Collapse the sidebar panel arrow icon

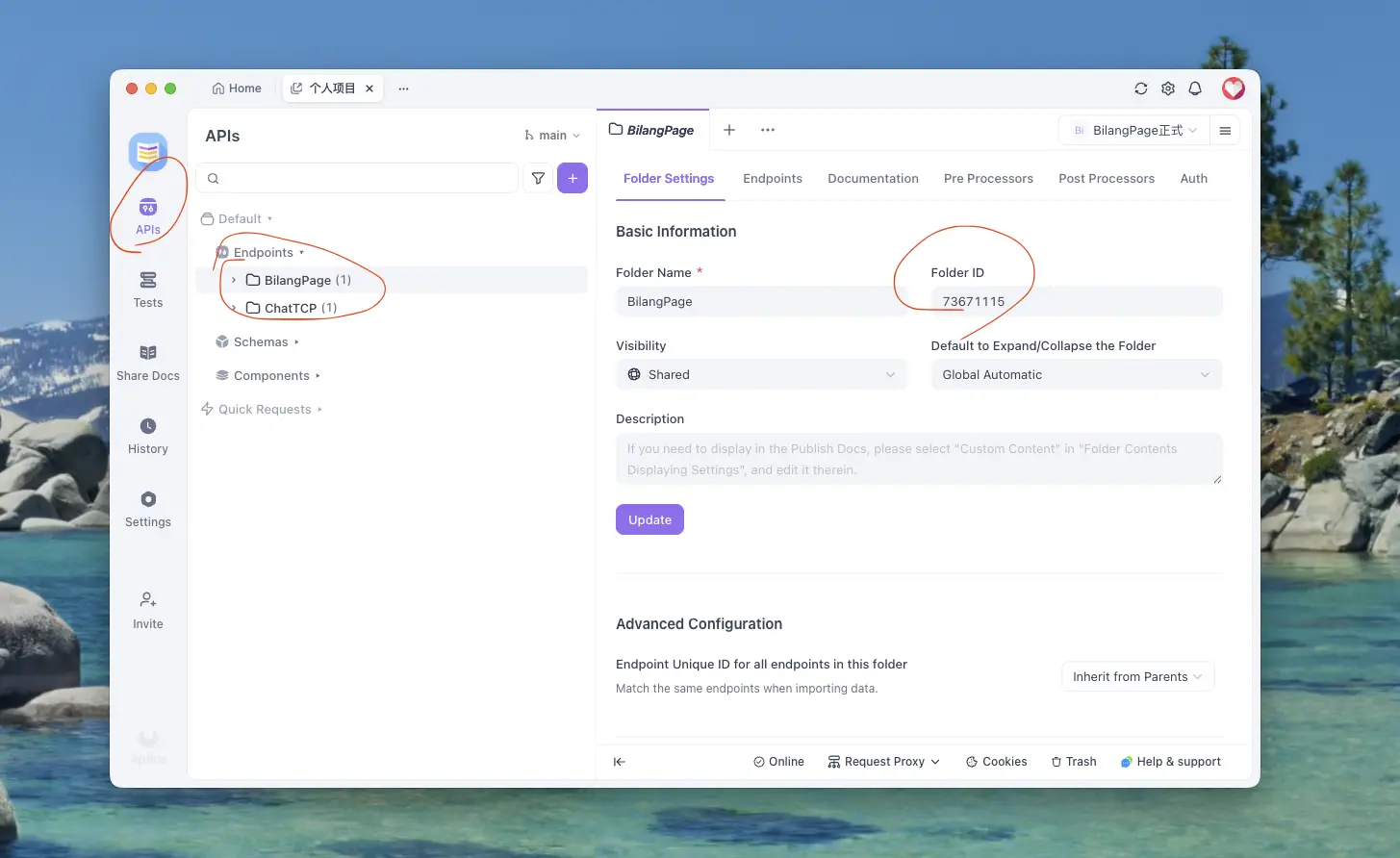pyautogui.click(x=620, y=762)
